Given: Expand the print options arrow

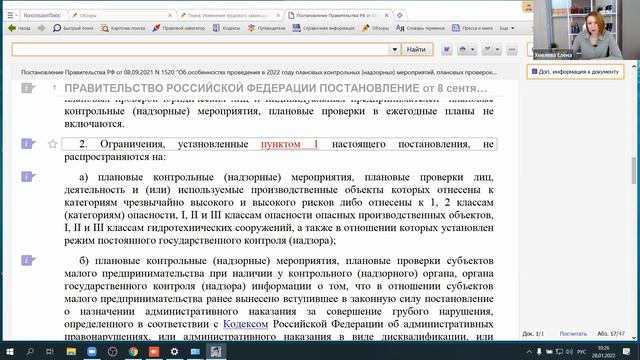Looking at the screenshot, I should [473, 49].
